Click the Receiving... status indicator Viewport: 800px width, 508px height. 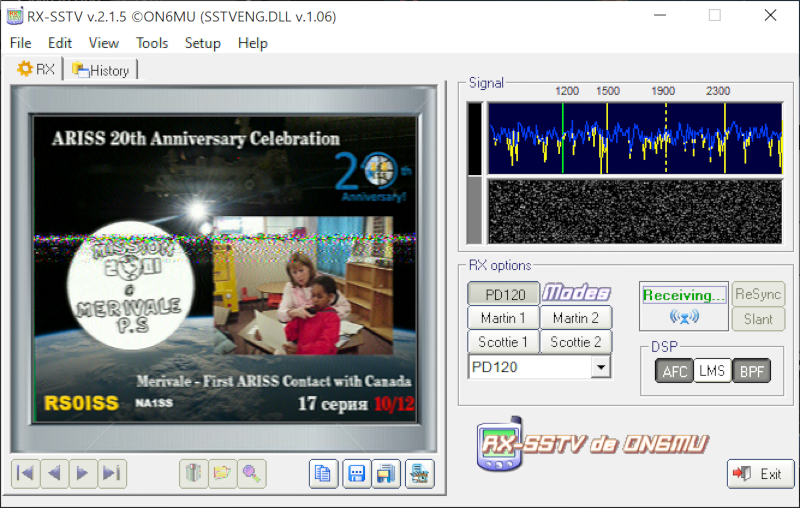tap(684, 295)
